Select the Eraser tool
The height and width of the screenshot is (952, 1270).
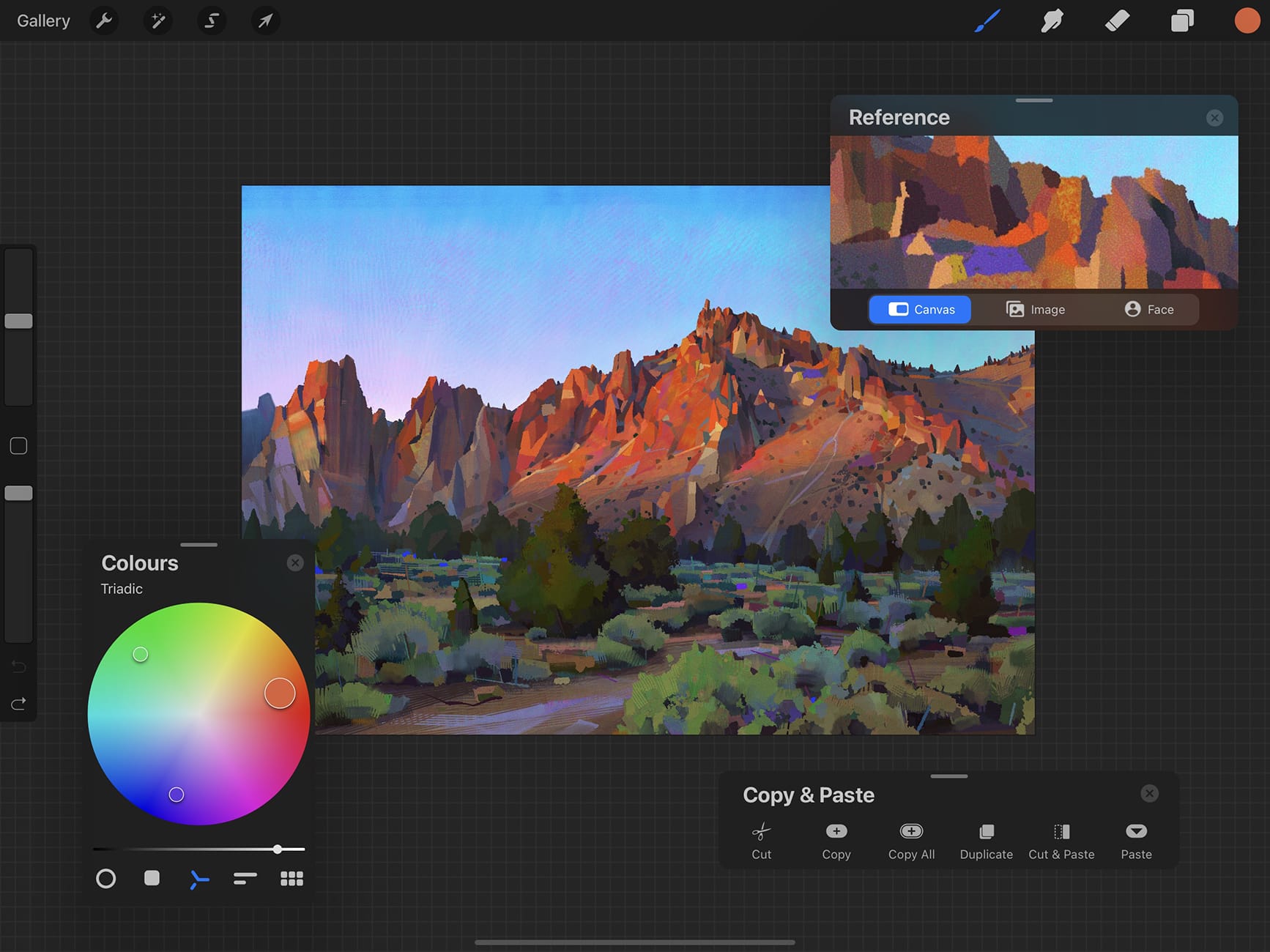[1115, 21]
